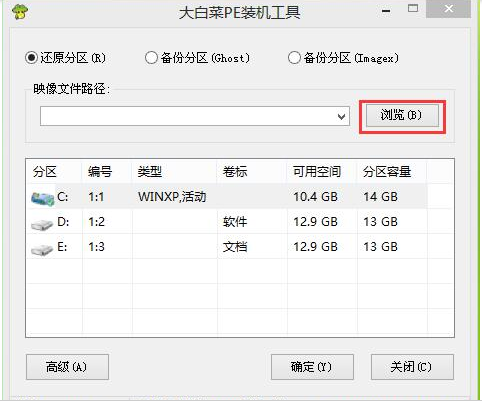The width and height of the screenshot is (482, 403).
Task: Click the 关闭 (C) button
Action: (412, 367)
